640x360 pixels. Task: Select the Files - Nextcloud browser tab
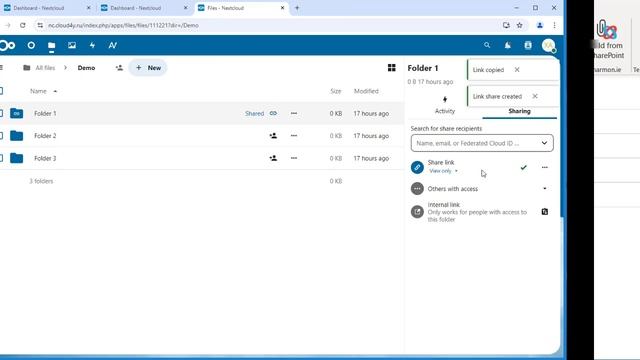241,8
